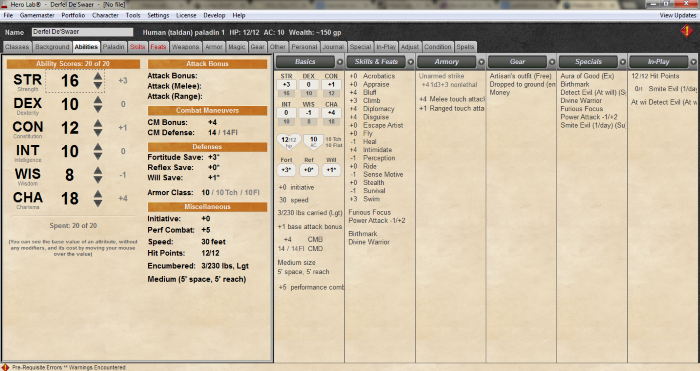Decrease INT score with down arrow

coord(98,156)
